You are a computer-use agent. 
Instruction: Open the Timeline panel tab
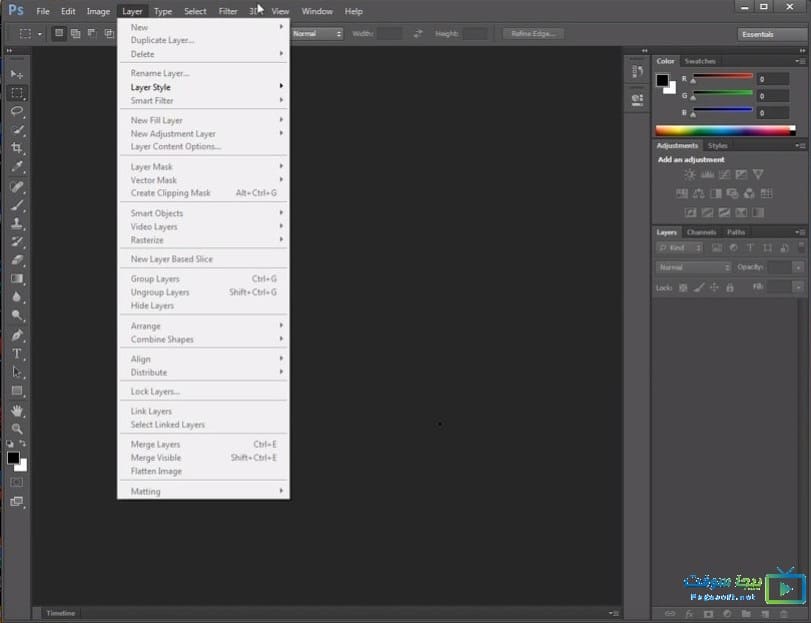[x=61, y=613]
